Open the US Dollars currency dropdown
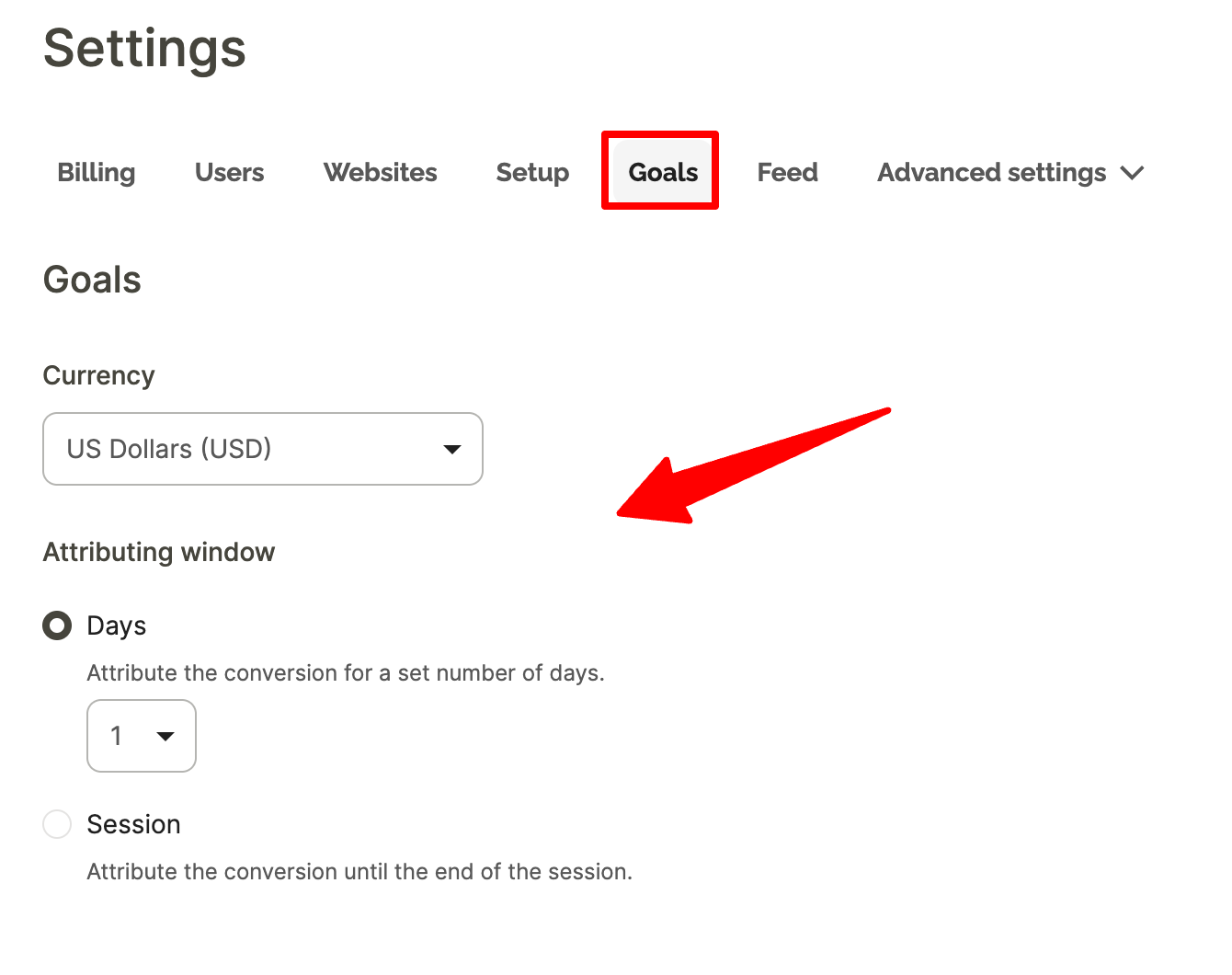 pyautogui.click(x=262, y=449)
